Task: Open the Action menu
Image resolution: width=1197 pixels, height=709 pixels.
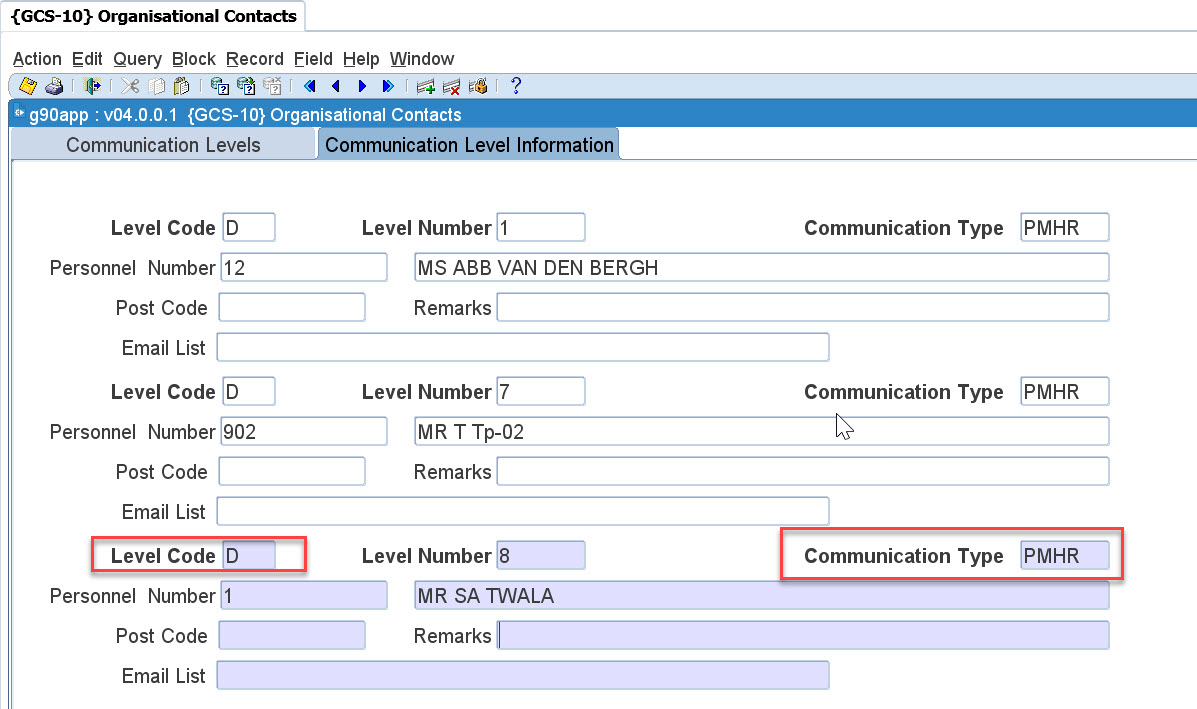Action: [x=37, y=59]
